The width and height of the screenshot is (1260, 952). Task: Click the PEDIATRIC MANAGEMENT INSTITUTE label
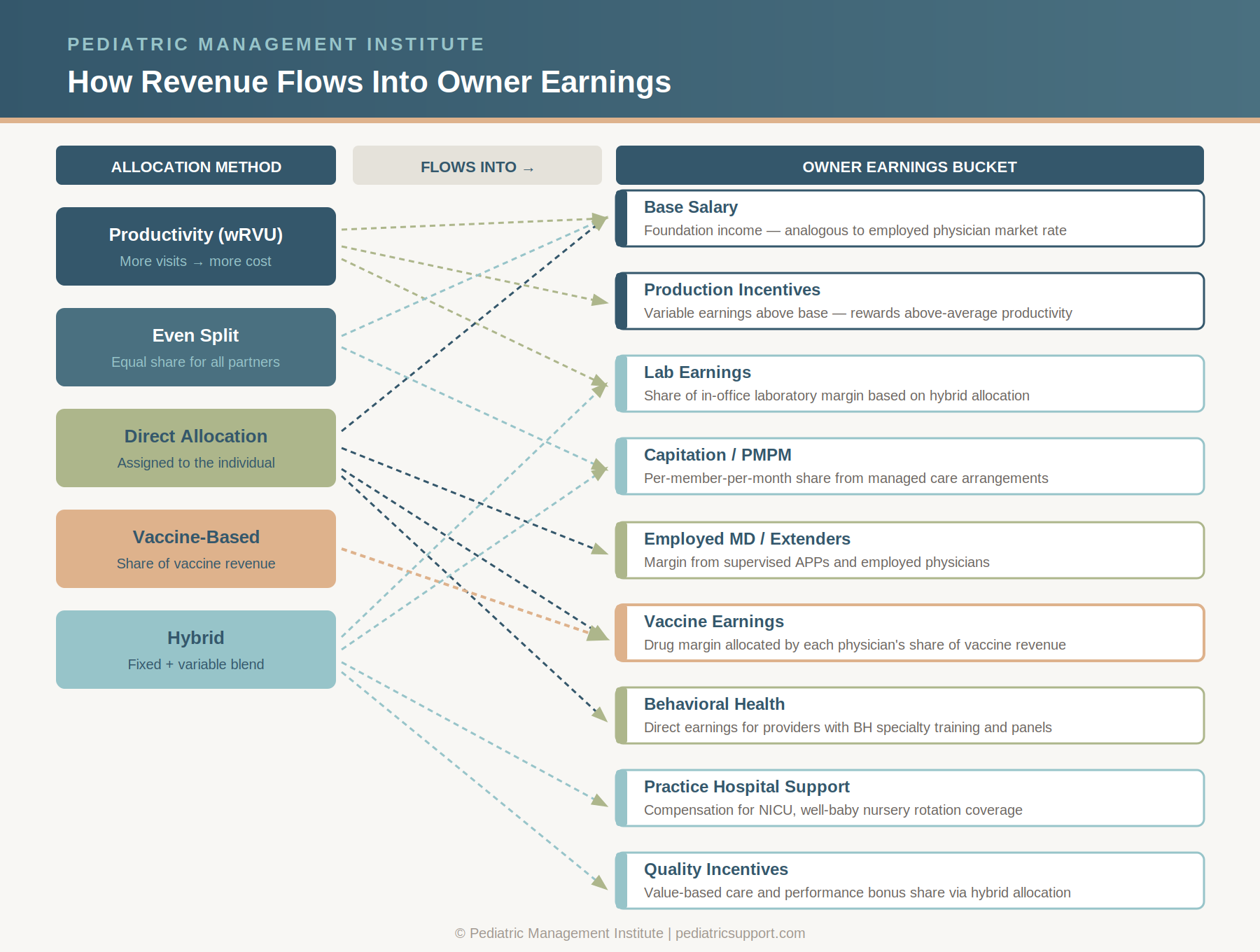pos(275,43)
